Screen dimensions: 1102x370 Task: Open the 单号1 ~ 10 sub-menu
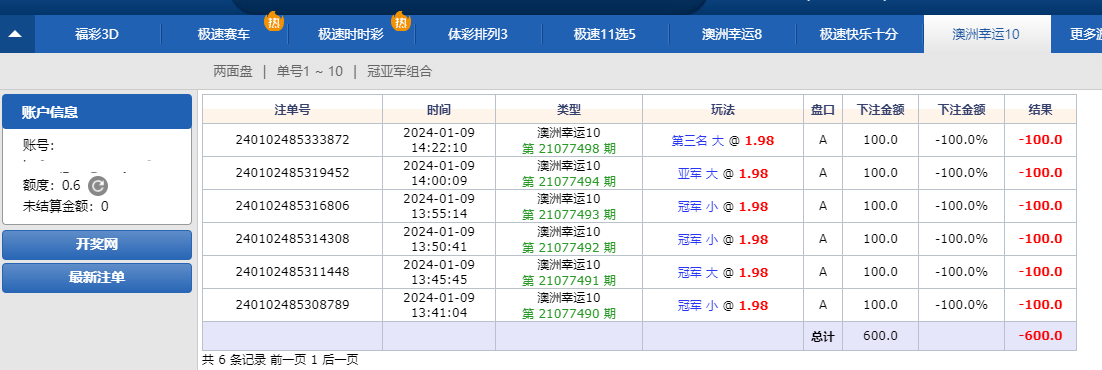coord(310,71)
